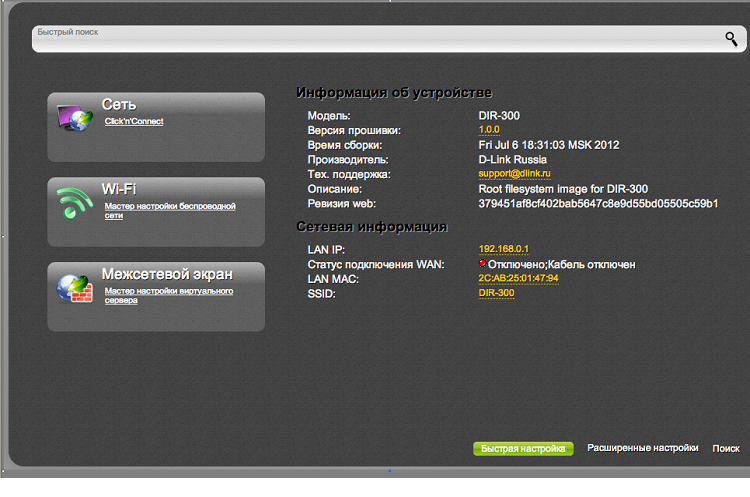Click the Межсетевой экран panel heading
Screen dimensions: 750x497
[x=167, y=274]
